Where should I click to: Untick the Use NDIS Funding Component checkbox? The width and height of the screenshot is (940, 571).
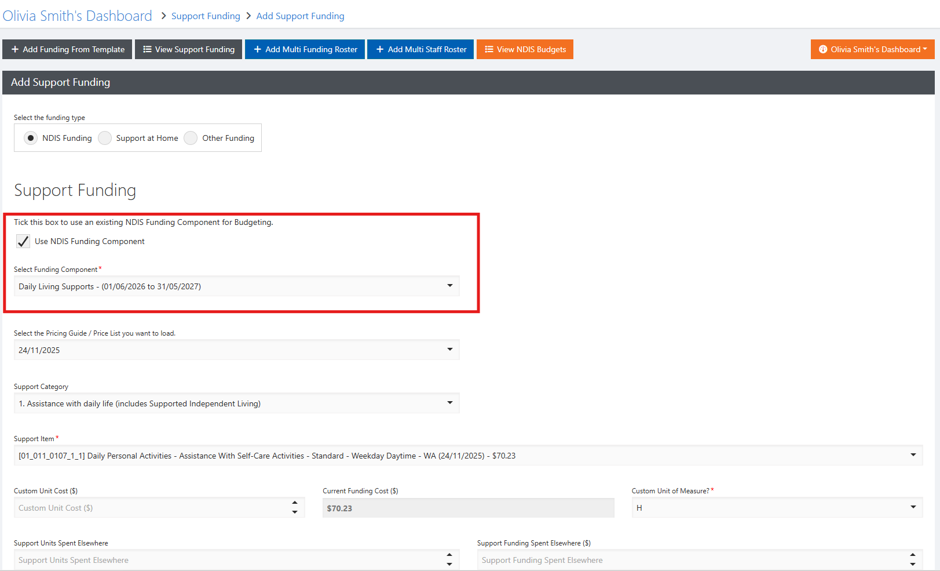(23, 241)
